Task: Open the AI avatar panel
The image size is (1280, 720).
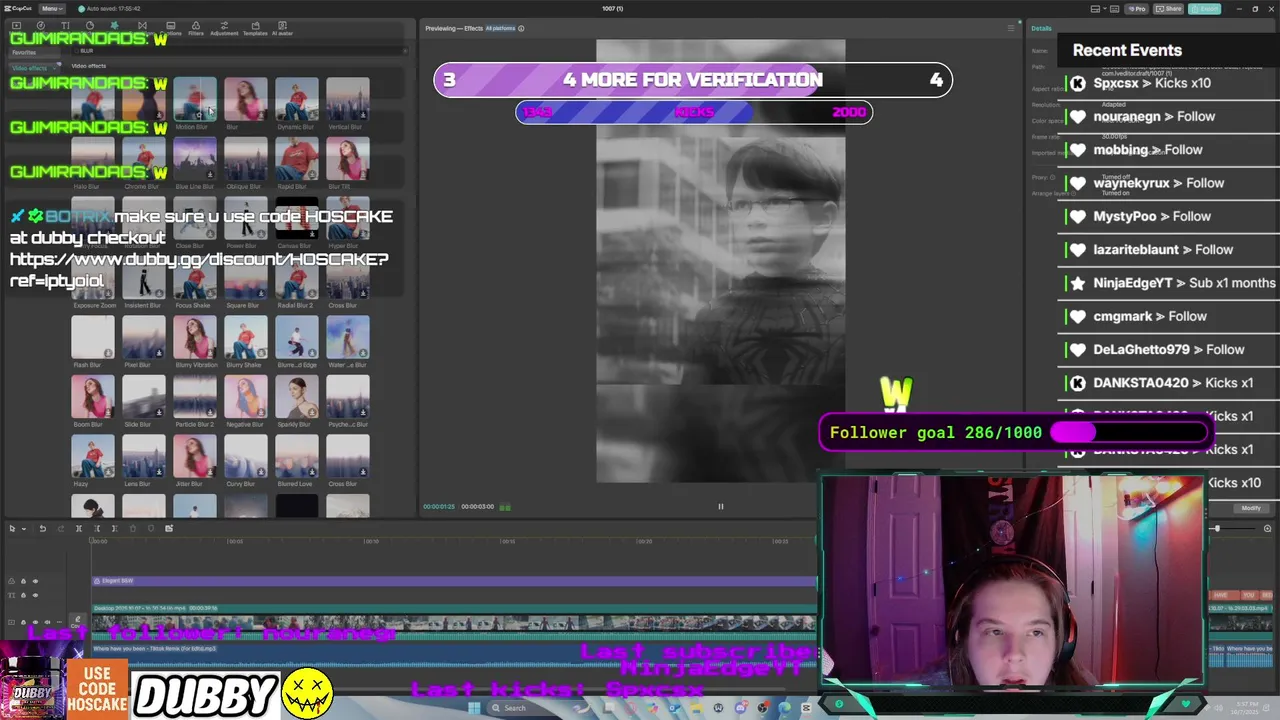Action: [282, 28]
